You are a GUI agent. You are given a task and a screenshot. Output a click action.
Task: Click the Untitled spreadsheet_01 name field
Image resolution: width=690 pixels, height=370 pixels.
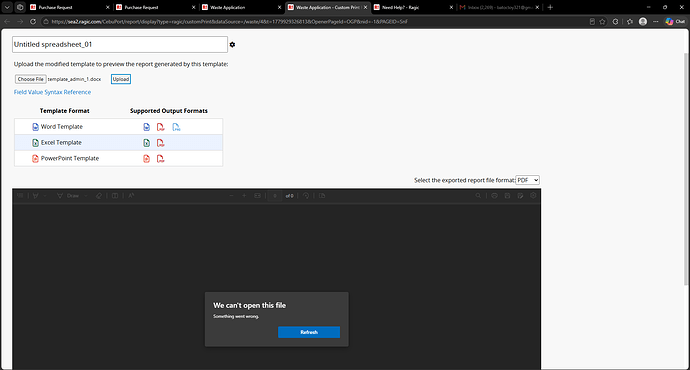[120, 44]
